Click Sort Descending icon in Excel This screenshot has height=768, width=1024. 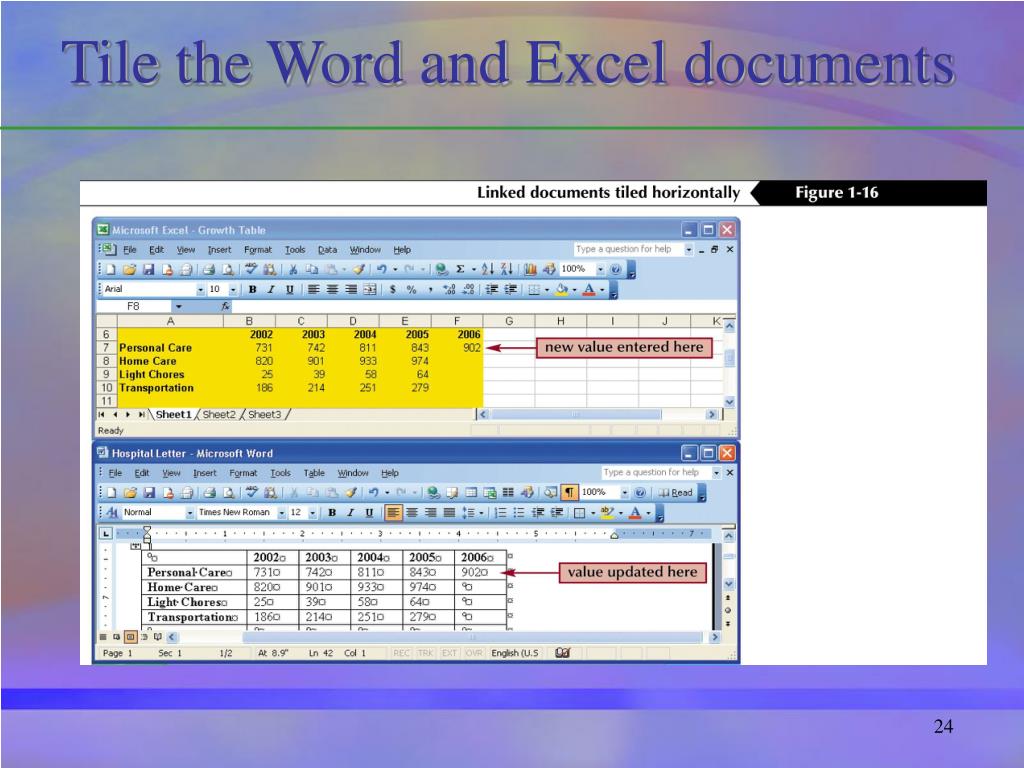click(506, 269)
